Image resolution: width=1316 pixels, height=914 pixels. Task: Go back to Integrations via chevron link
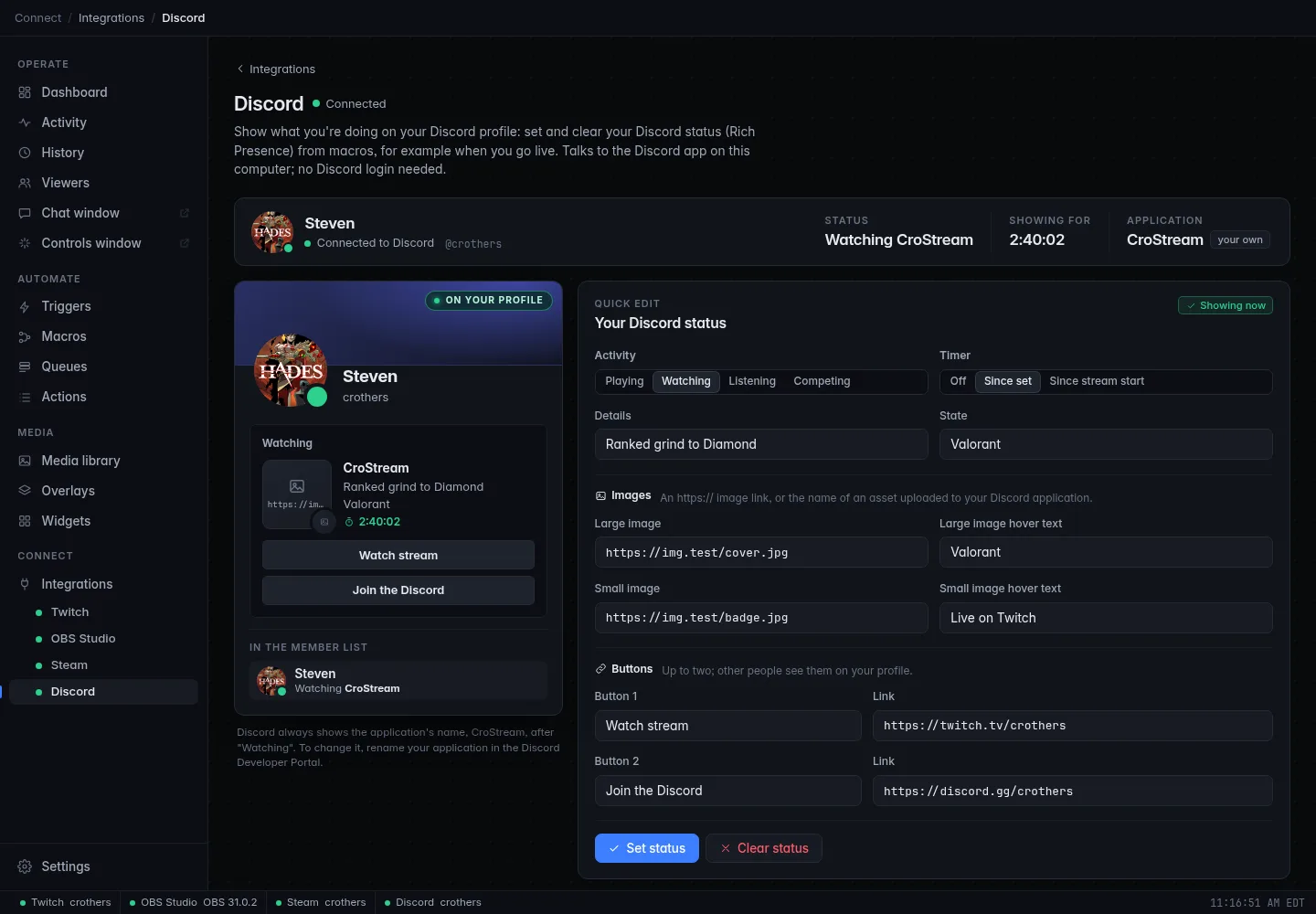coord(275,69)
